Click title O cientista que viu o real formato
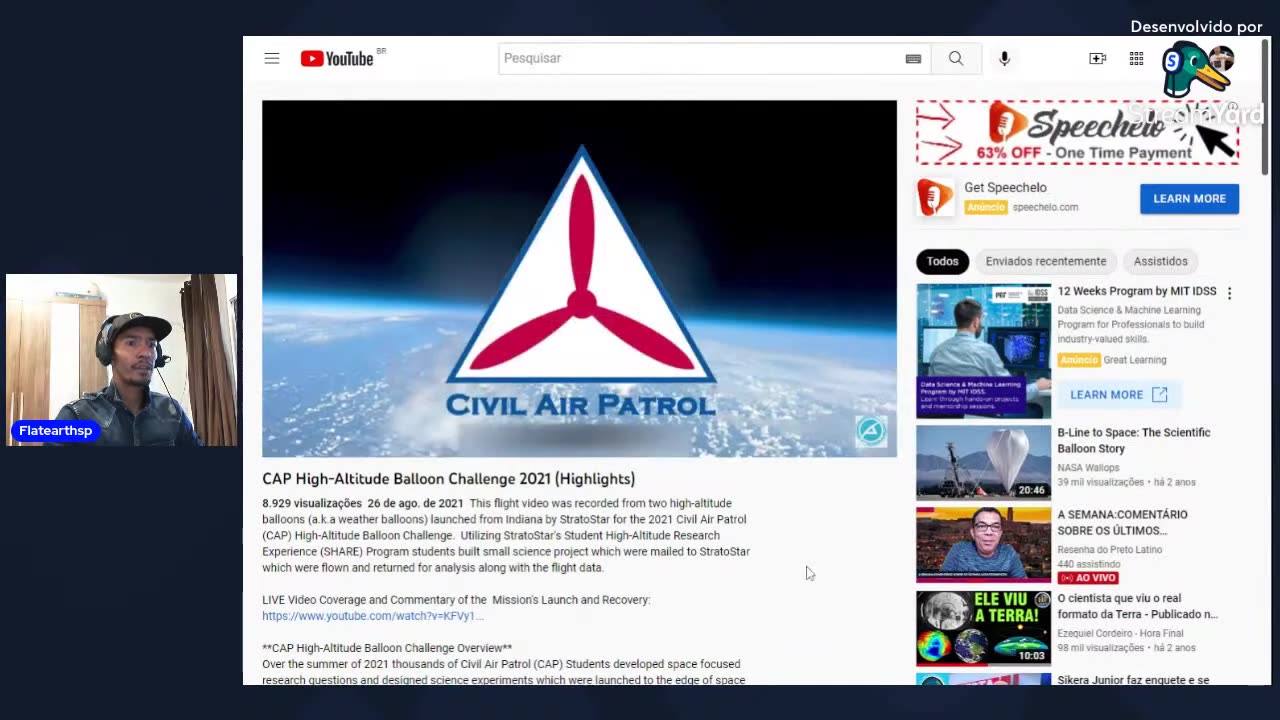This screenshot has width=1280, height=720. coord(1137,606)
